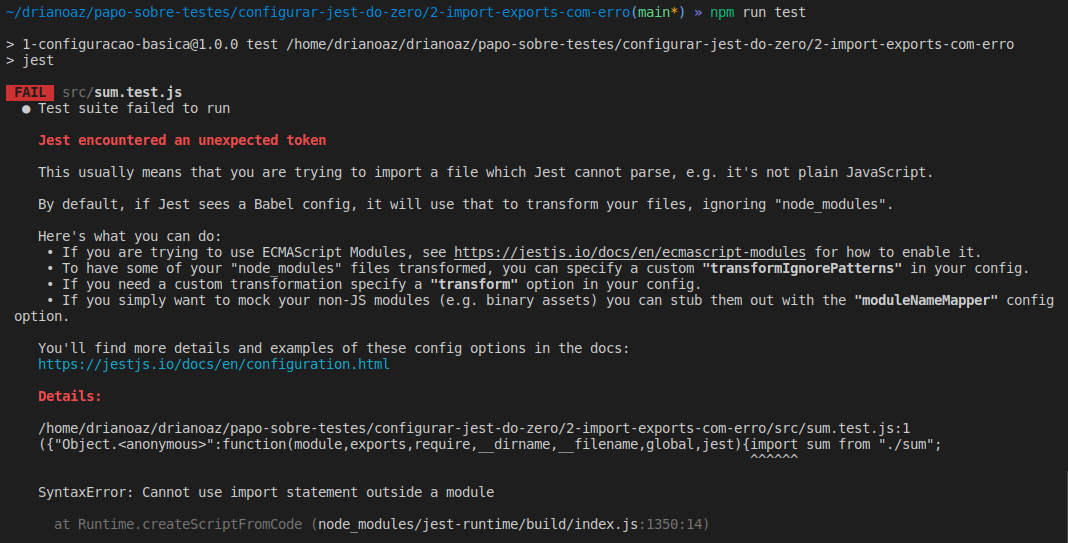Image resolution: width=1068 pixels, height=543 pixels.
Task: Click the 'npm run test' command text
Action: pos(757,12)
